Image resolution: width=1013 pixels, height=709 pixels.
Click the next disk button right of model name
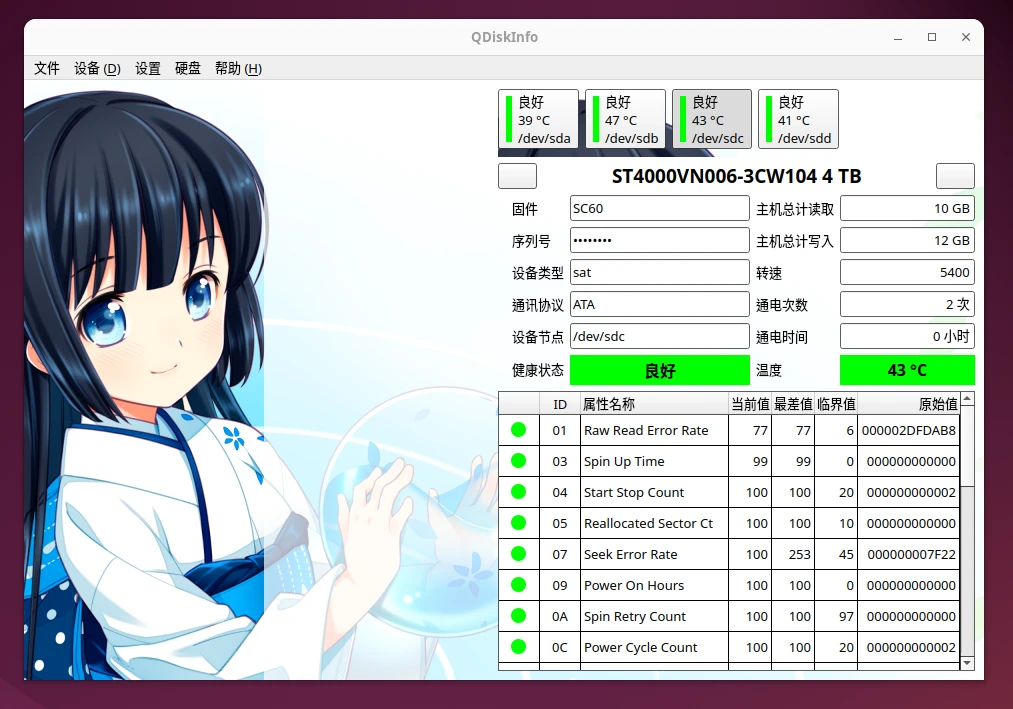pyautogui.click(x=955, y=176)
